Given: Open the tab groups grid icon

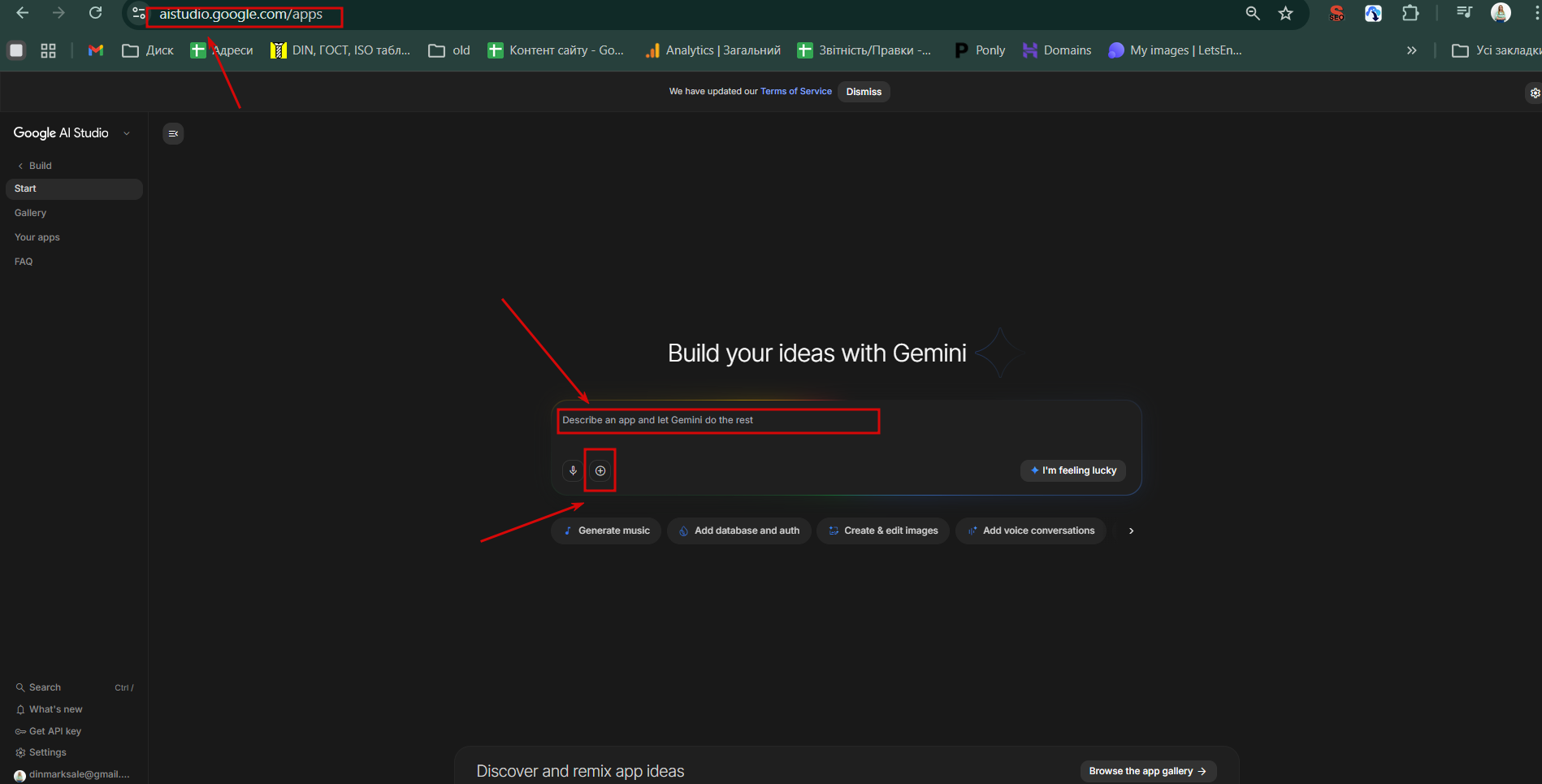Looking at the screenshot, I should click(x=48, y=50).
